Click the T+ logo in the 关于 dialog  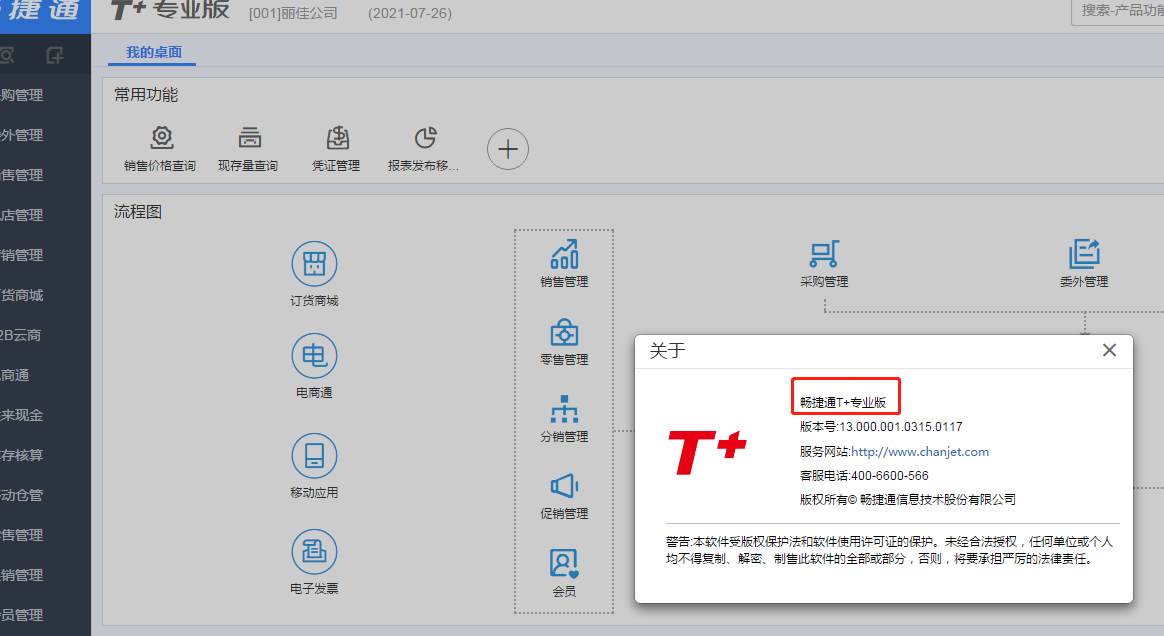[707, 452]
